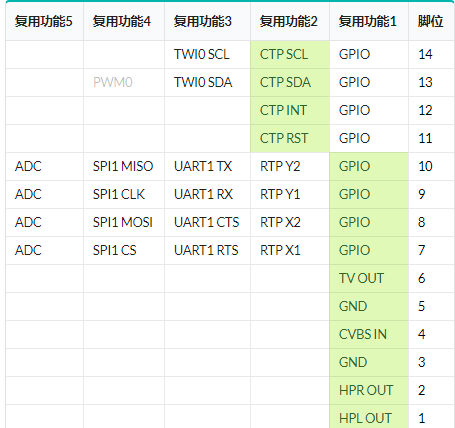Click the CTP RST cell
This screenshot has height=428, width=455.
(290, 139)
